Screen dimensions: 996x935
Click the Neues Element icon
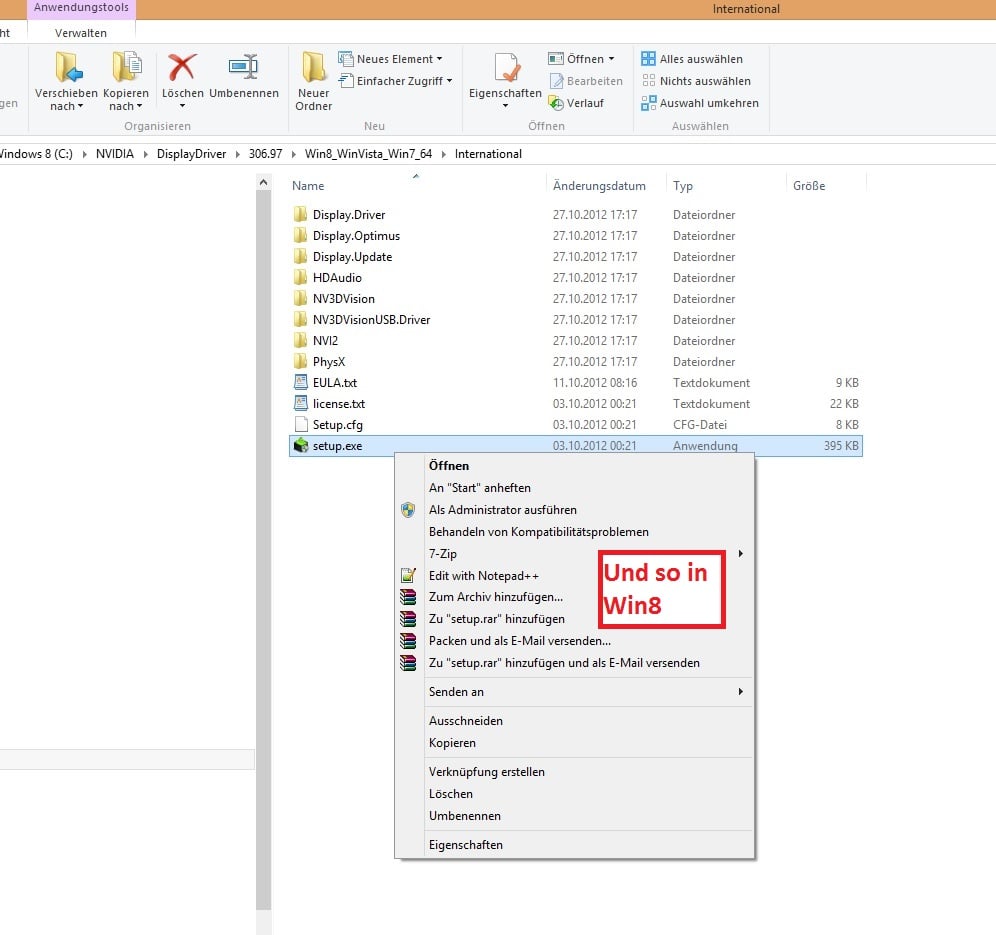tap(346, 59)
